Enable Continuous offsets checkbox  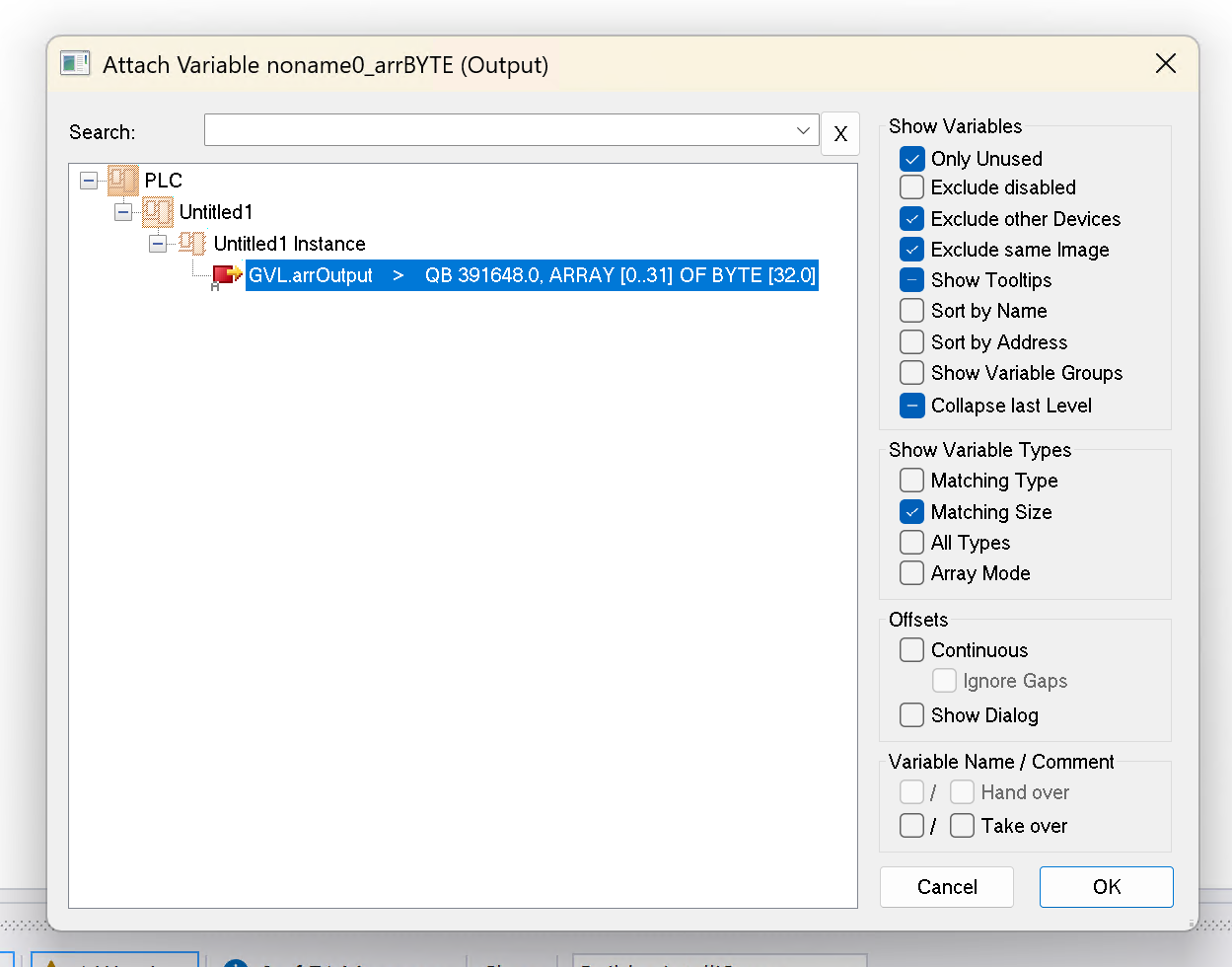912,650
